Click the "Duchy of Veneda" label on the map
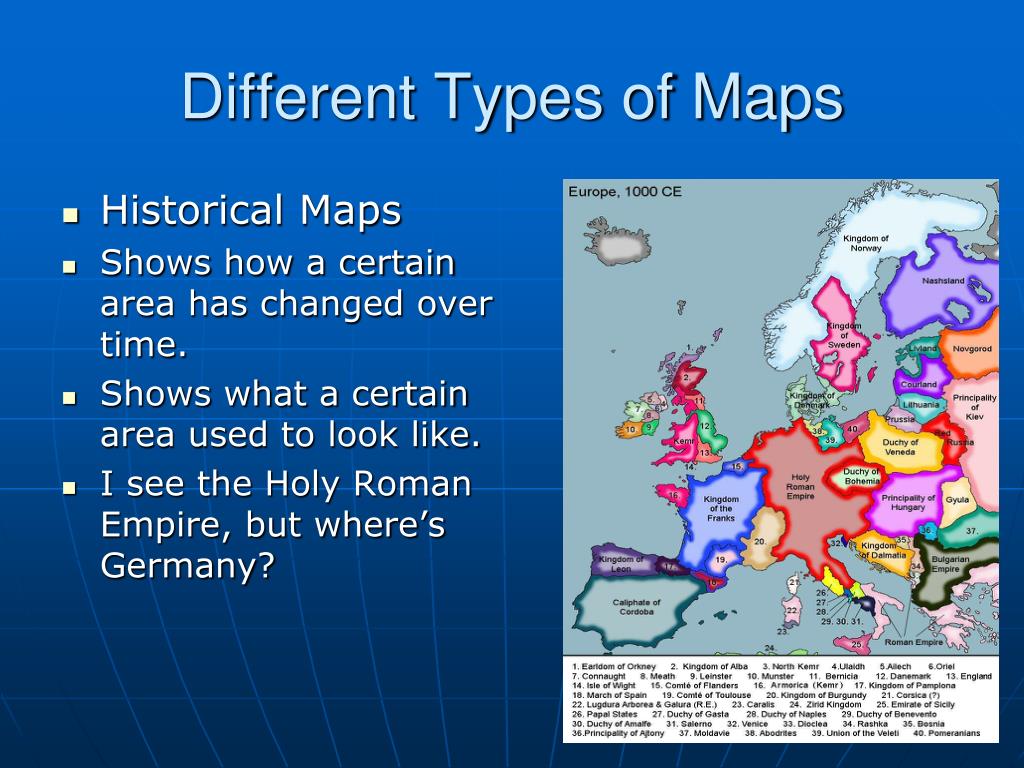This screenshot has width=1024, height=768. click(900, 447)
